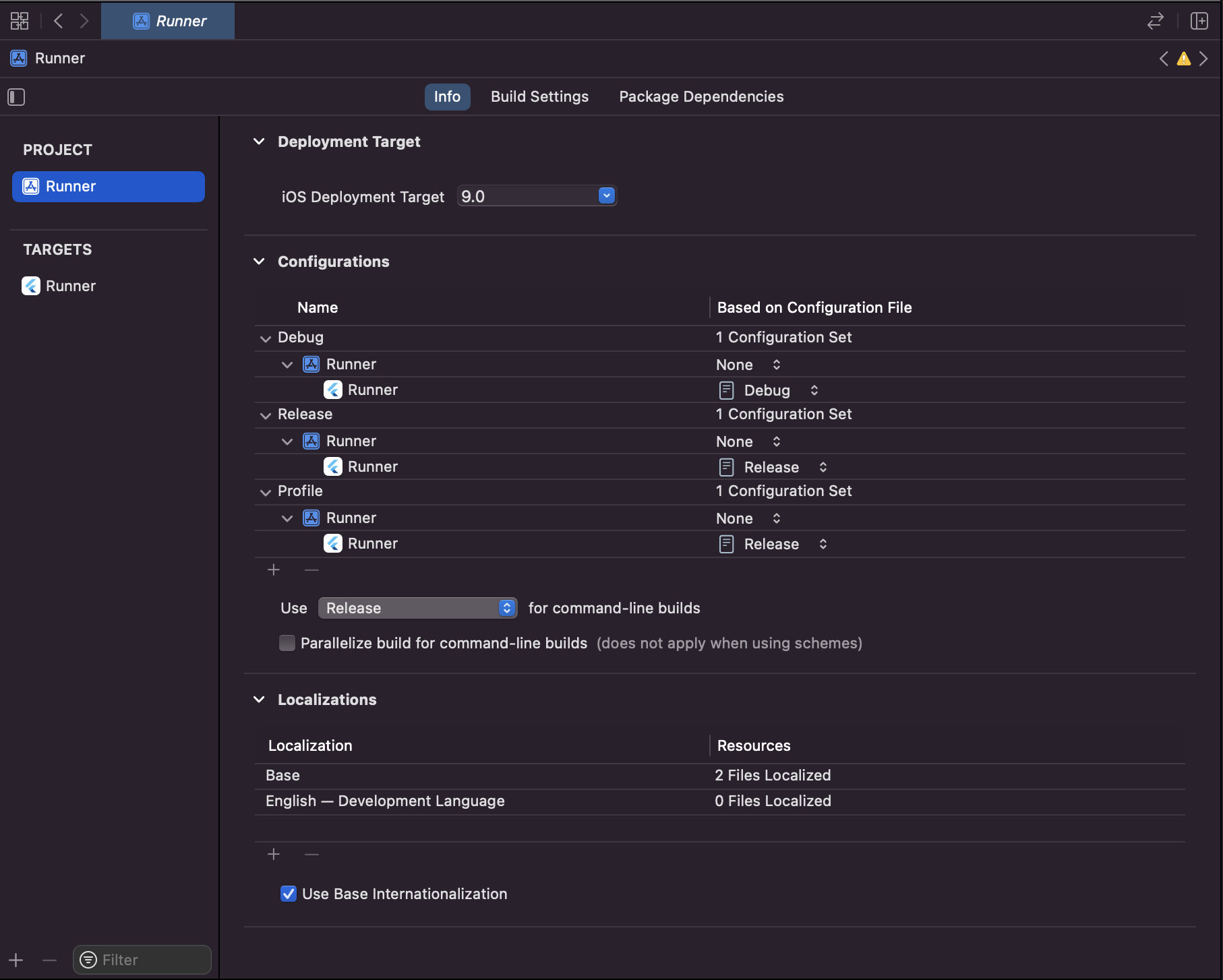
Task: Remove a configuration with the minus button
Action: (x=311, y=570)
